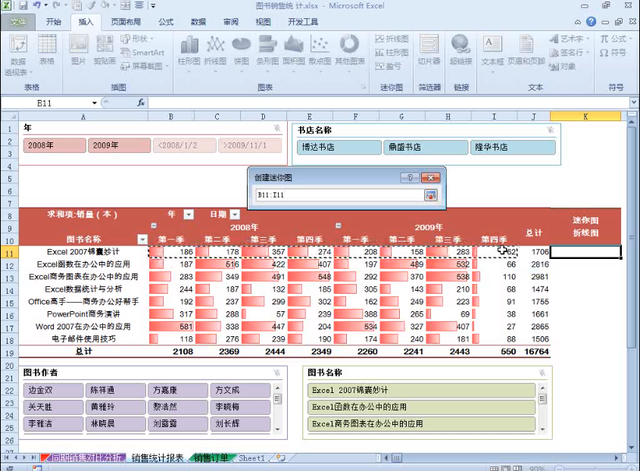The width and height of the screenshot is (640, 471).
Task: Toggle author 陈祥通 in slicer
Action: (x=116, y=390)
